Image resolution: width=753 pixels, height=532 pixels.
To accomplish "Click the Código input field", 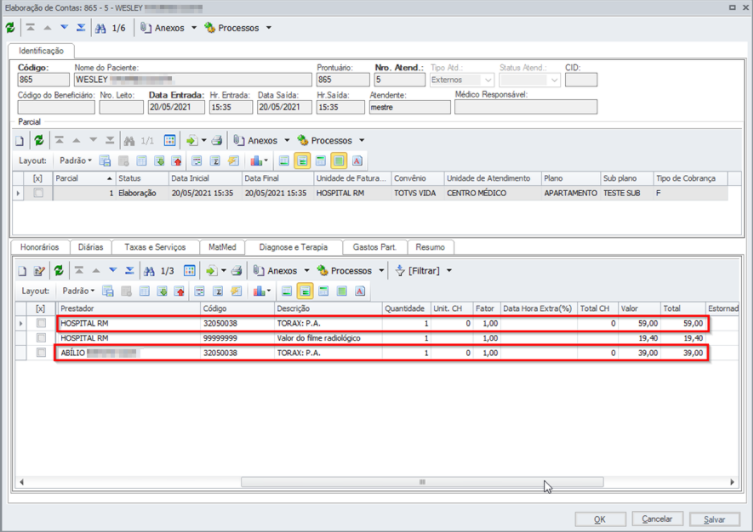I will click(43, 80).
